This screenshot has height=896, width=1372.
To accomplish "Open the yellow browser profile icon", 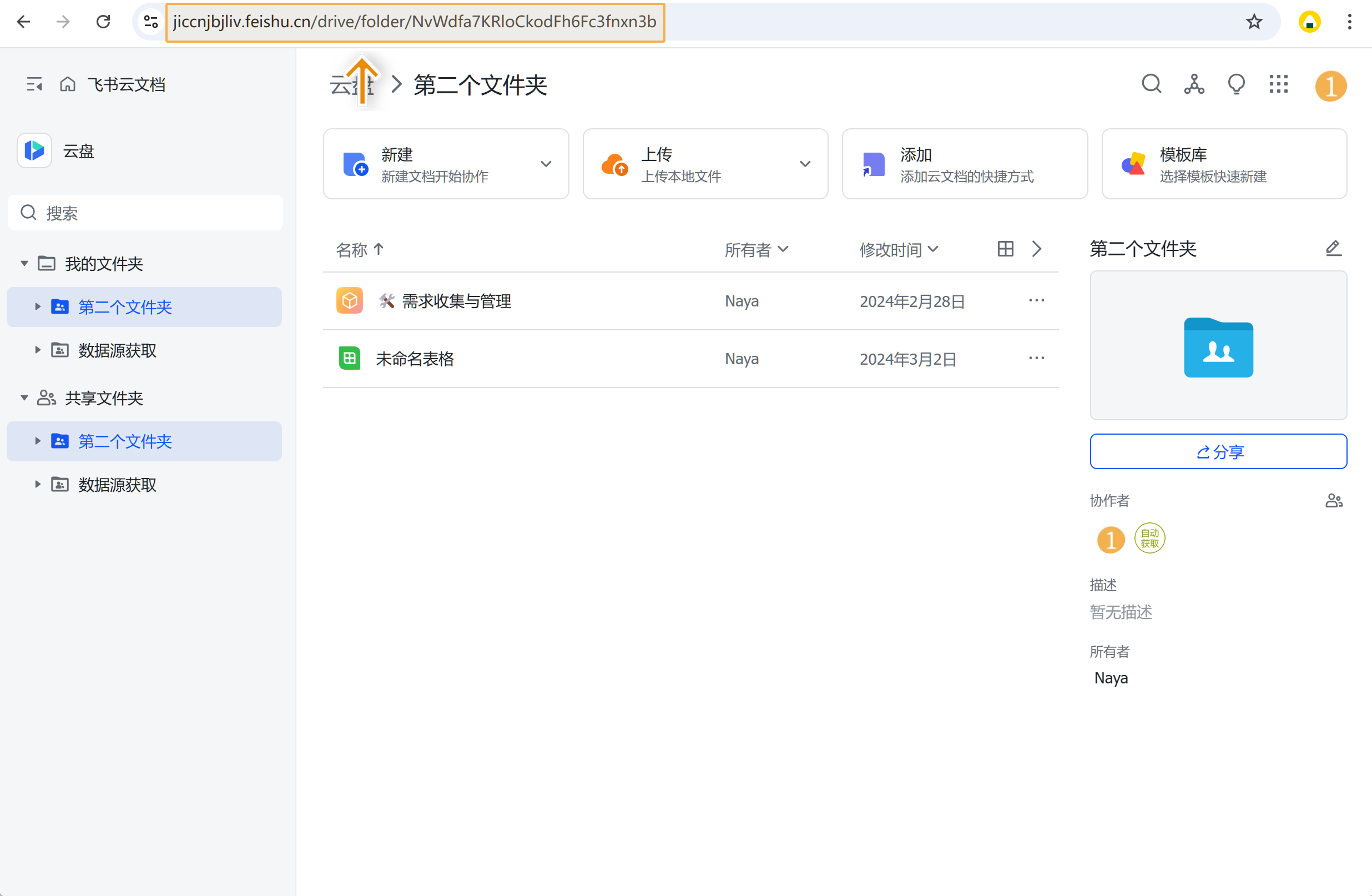I will [x=1310, y=22].
